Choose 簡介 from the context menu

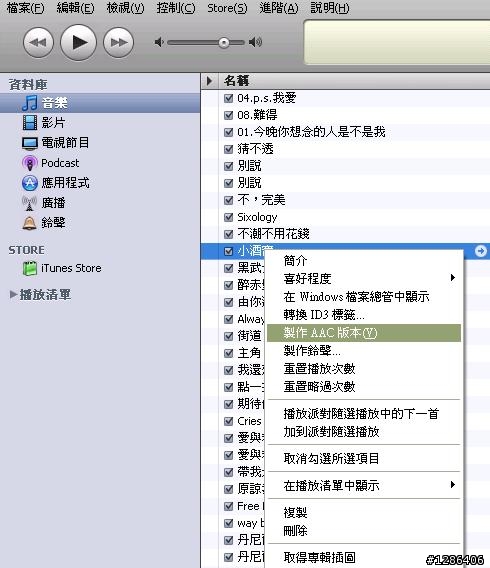click(364, 260)
